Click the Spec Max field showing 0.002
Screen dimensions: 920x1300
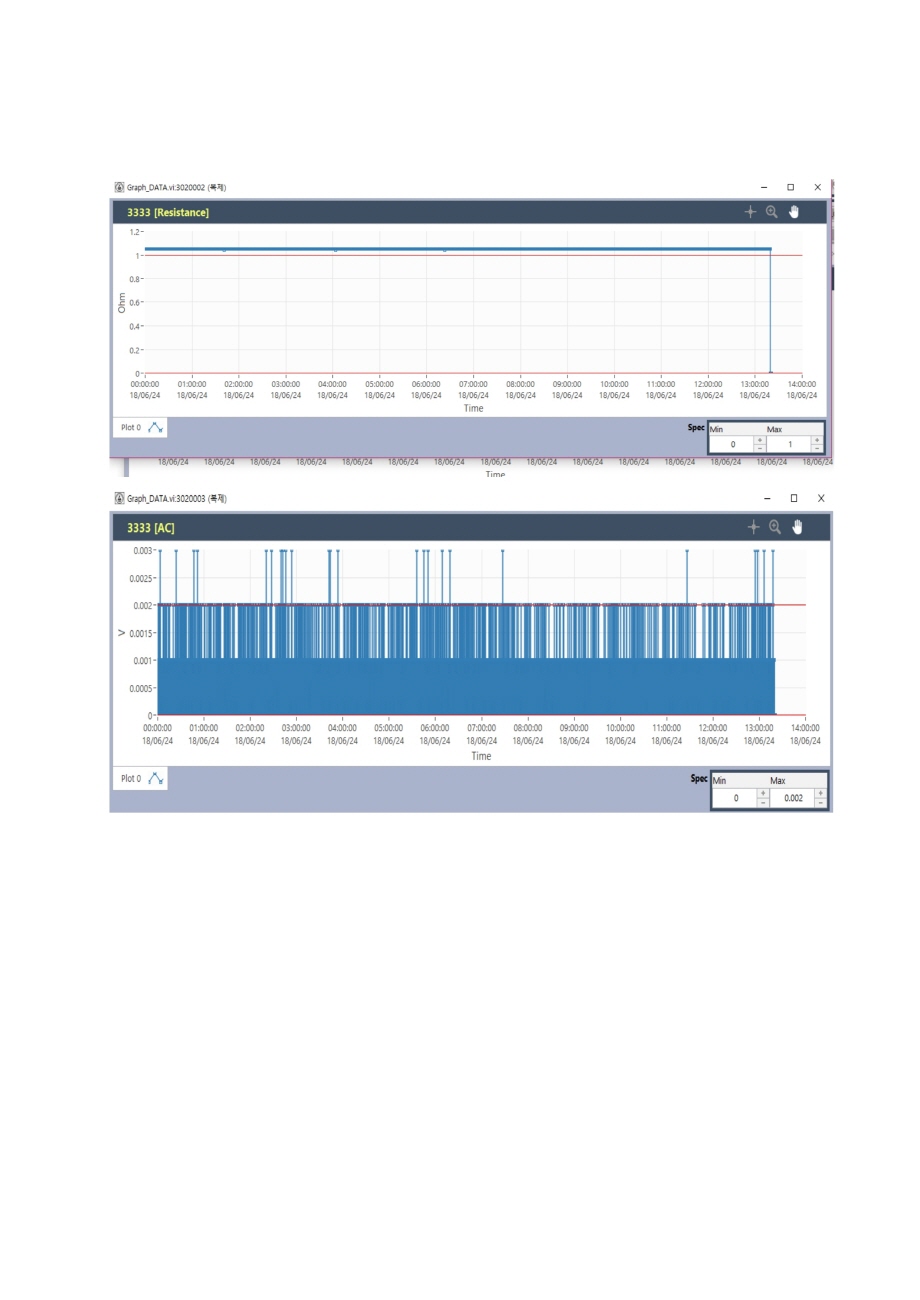pyautogui.click(x=792, y=798)
